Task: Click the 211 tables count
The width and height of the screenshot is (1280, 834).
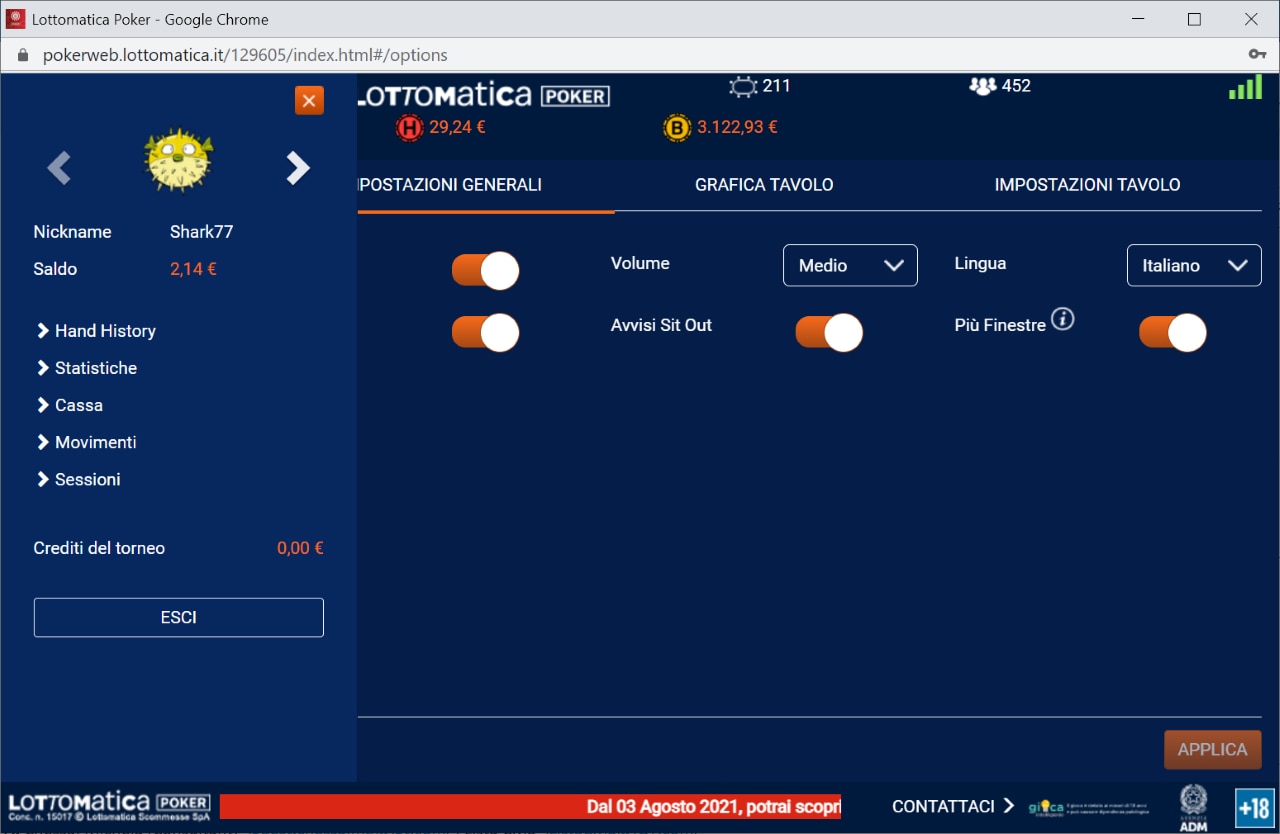Action: point(777,86)
